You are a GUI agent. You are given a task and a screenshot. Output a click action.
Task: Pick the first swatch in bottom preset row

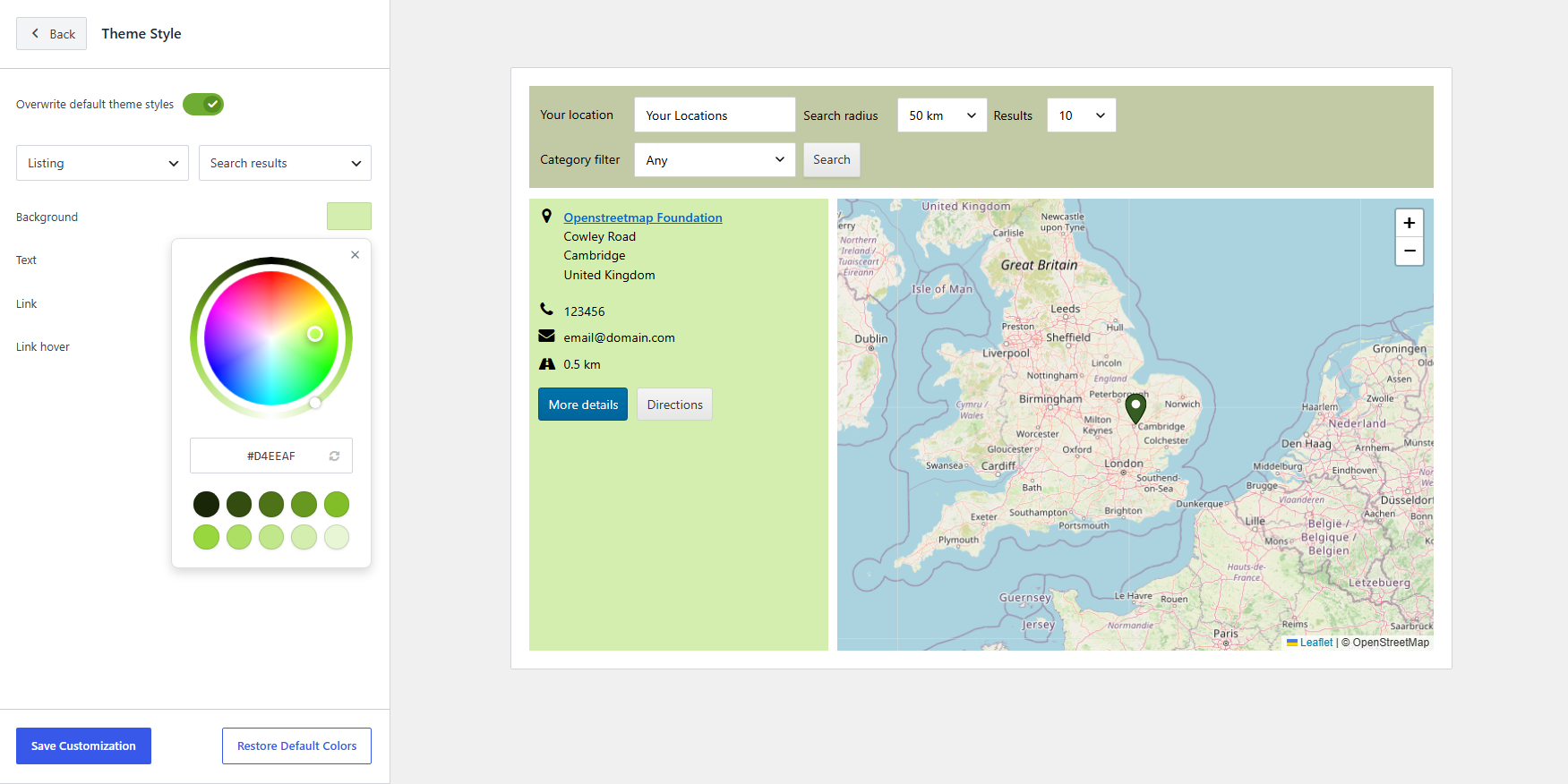pos(206,537)
